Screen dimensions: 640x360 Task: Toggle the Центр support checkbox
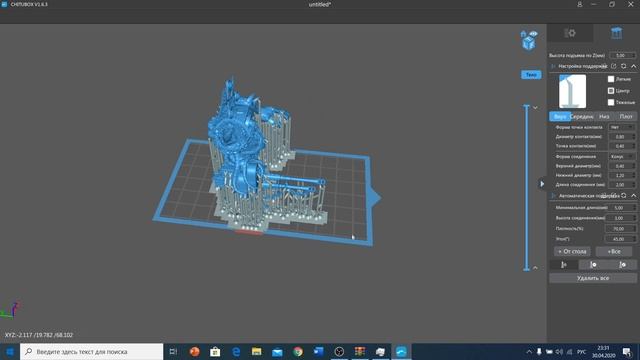[611, 91]
